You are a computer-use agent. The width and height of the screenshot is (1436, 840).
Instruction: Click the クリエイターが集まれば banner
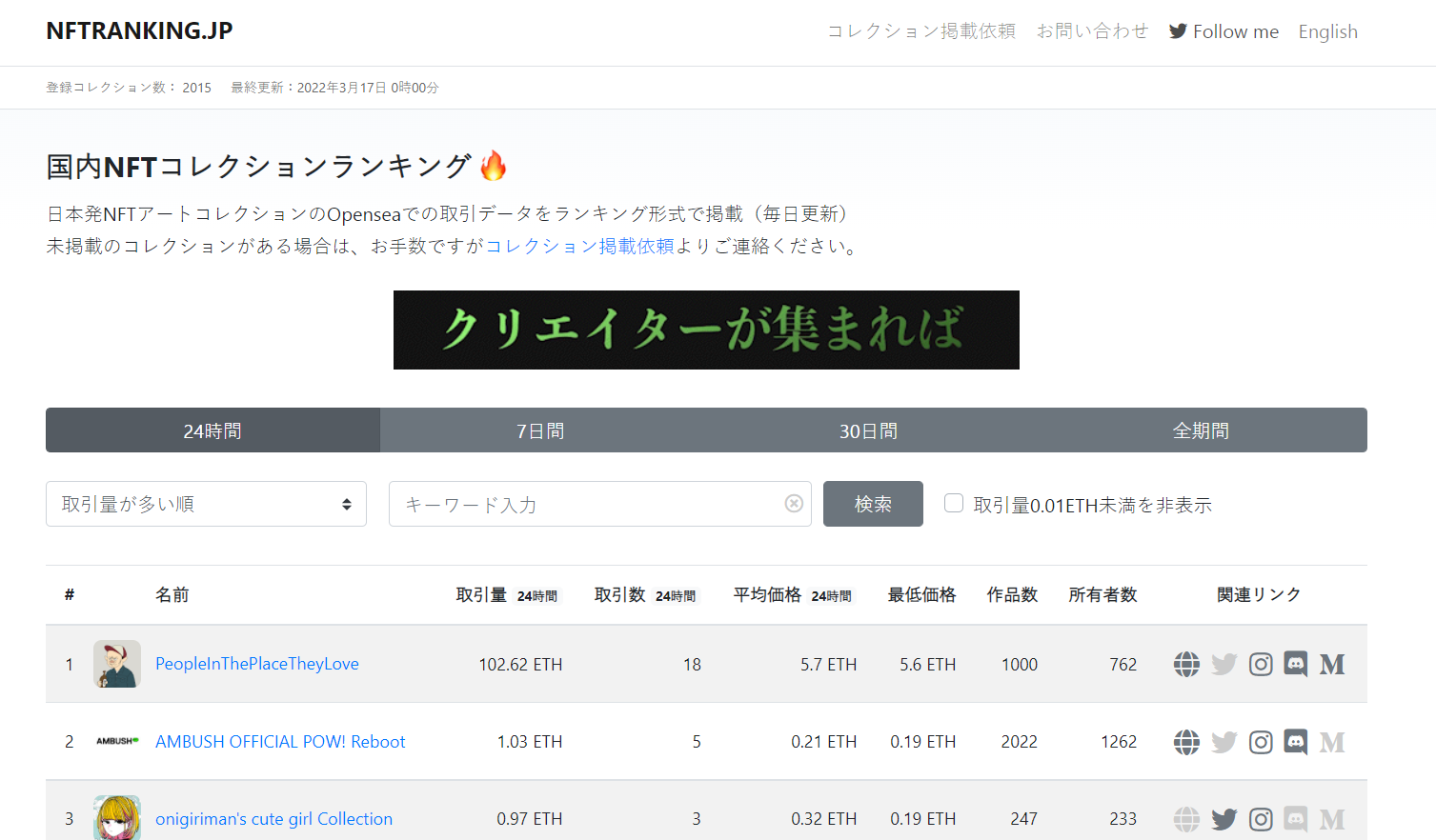pos(706,330)
